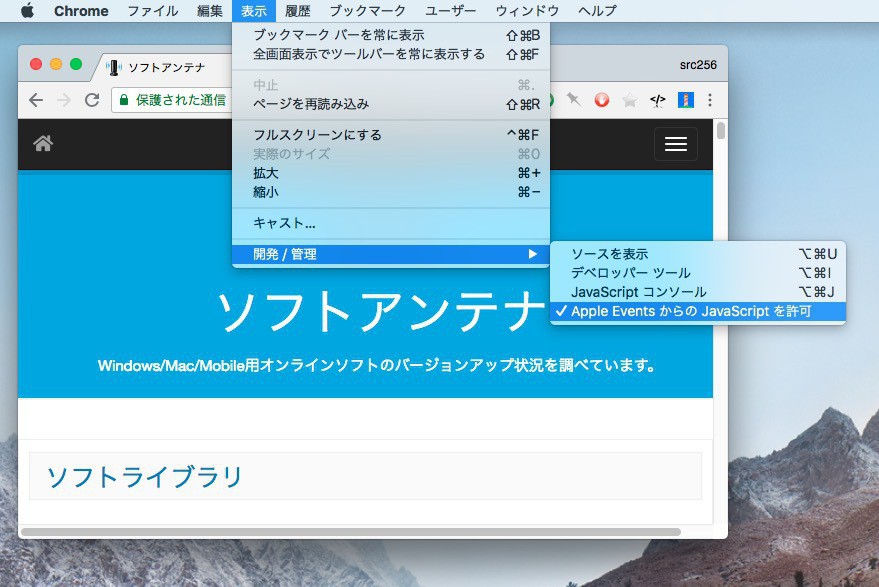The width and height of the screenshot is (879, 587).
Task: Open the Apple menu
Action: pyautogui.click(x=27, y=11)
